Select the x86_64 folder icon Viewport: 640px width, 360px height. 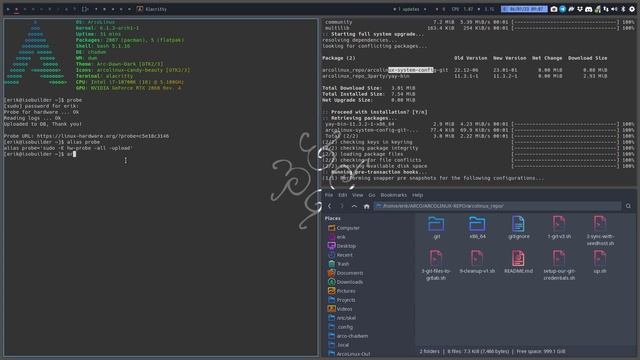(477, 224)
